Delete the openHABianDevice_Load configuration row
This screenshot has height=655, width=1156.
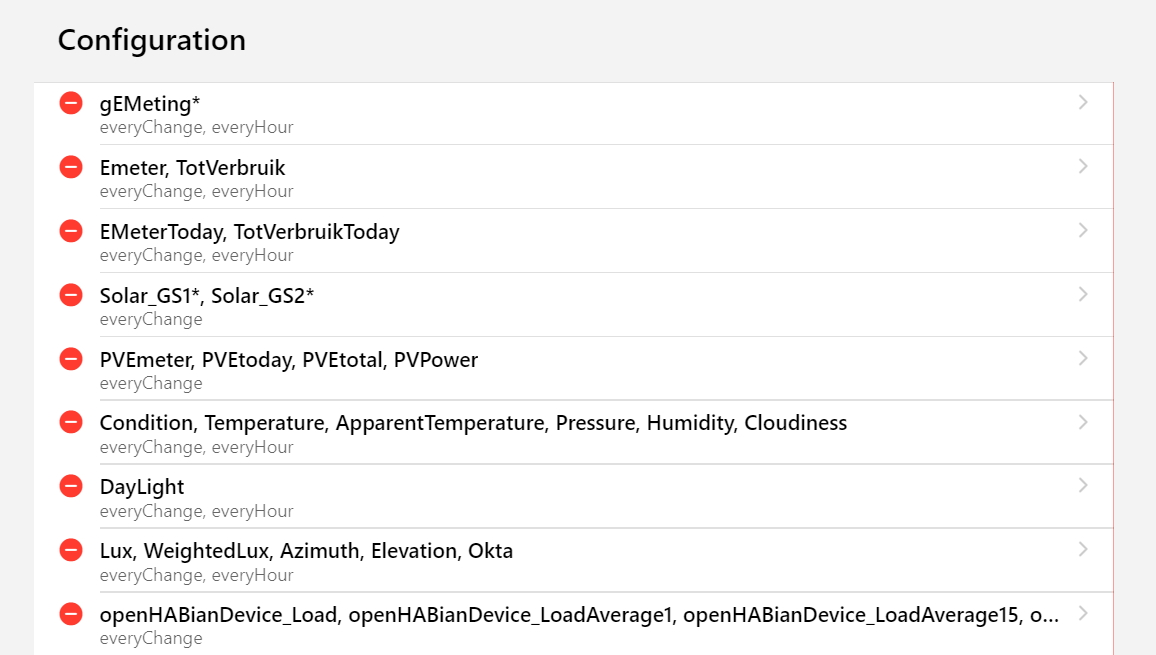[71, 614]
